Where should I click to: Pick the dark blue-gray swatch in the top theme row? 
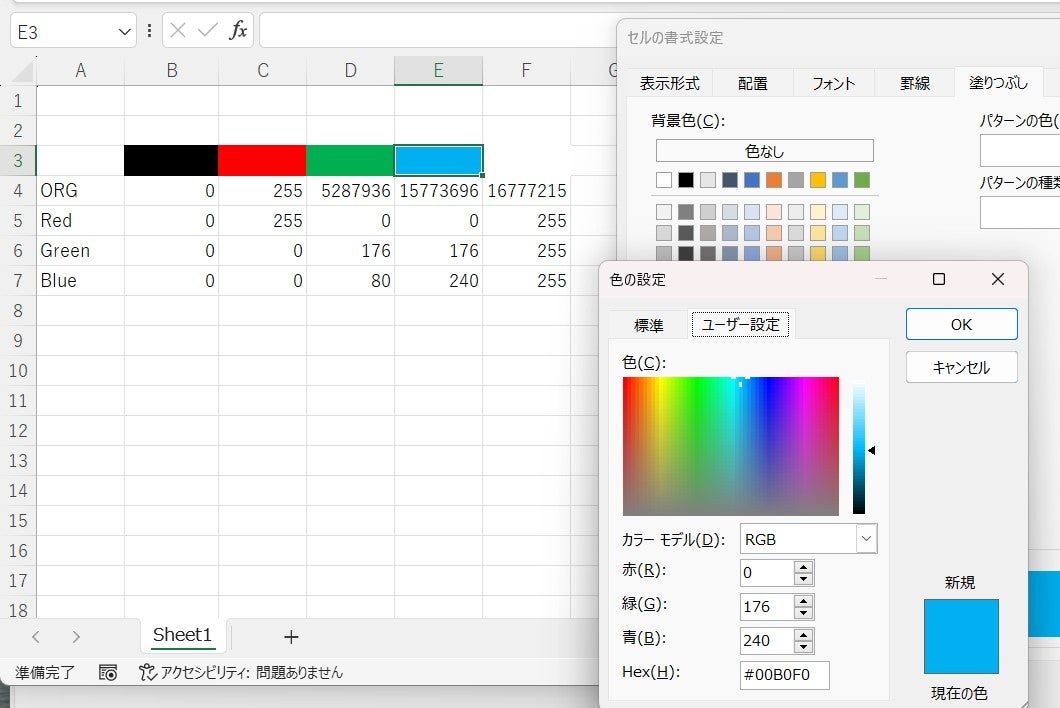tap(729, 180)
